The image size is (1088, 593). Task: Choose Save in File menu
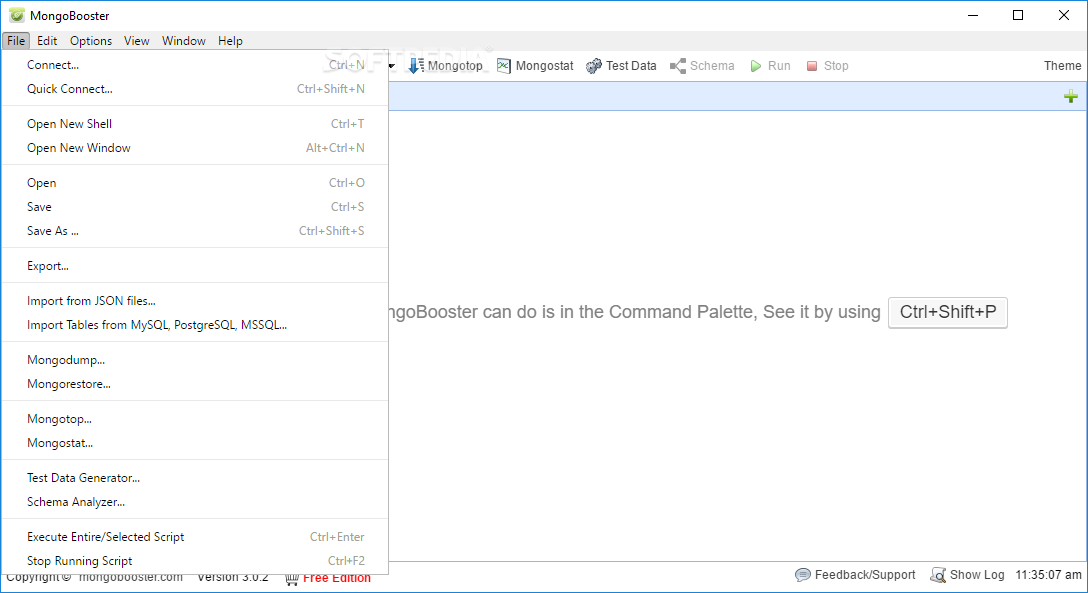195,207
